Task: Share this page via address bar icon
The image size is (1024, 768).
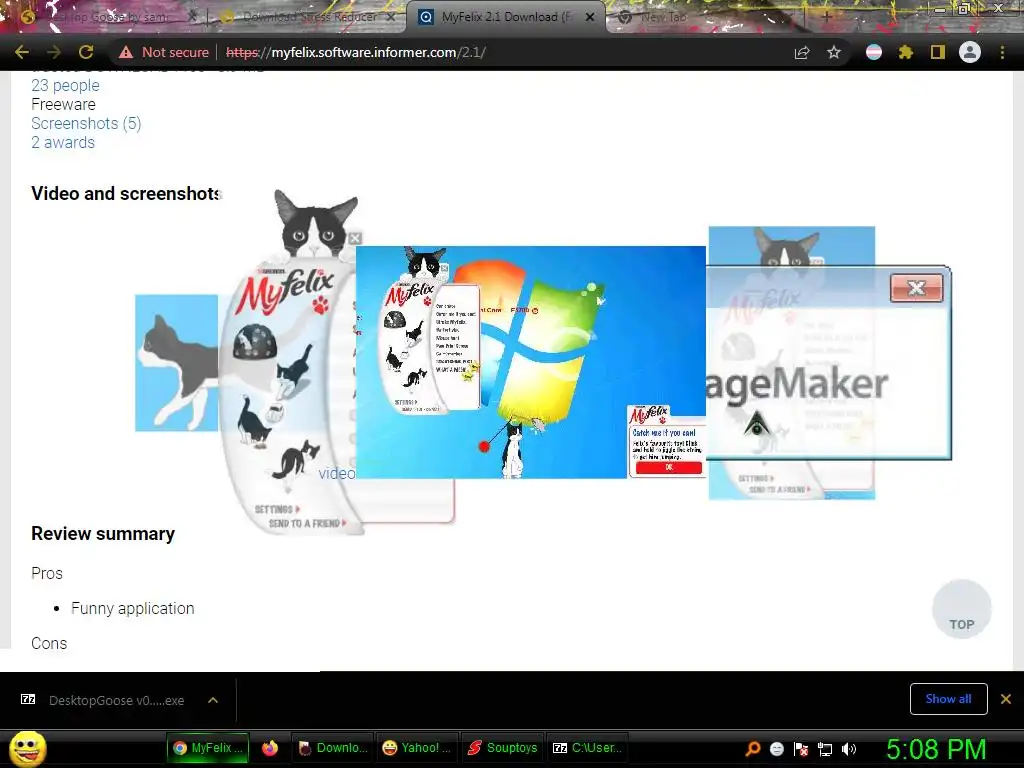Action: [x=802, y=52]
